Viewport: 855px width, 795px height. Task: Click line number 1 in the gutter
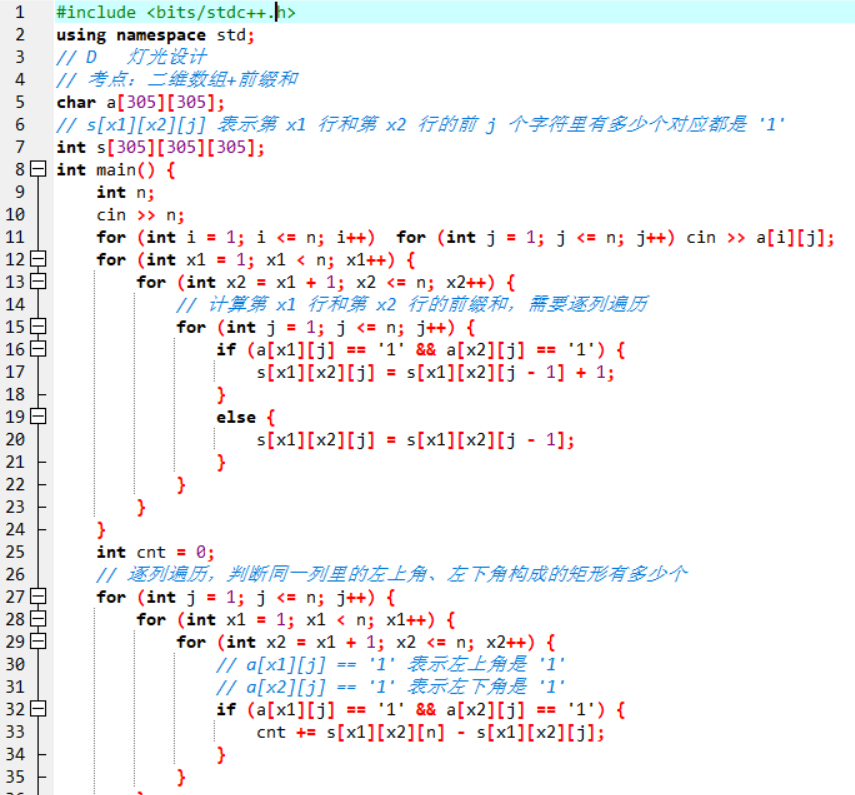click(19, 12)
